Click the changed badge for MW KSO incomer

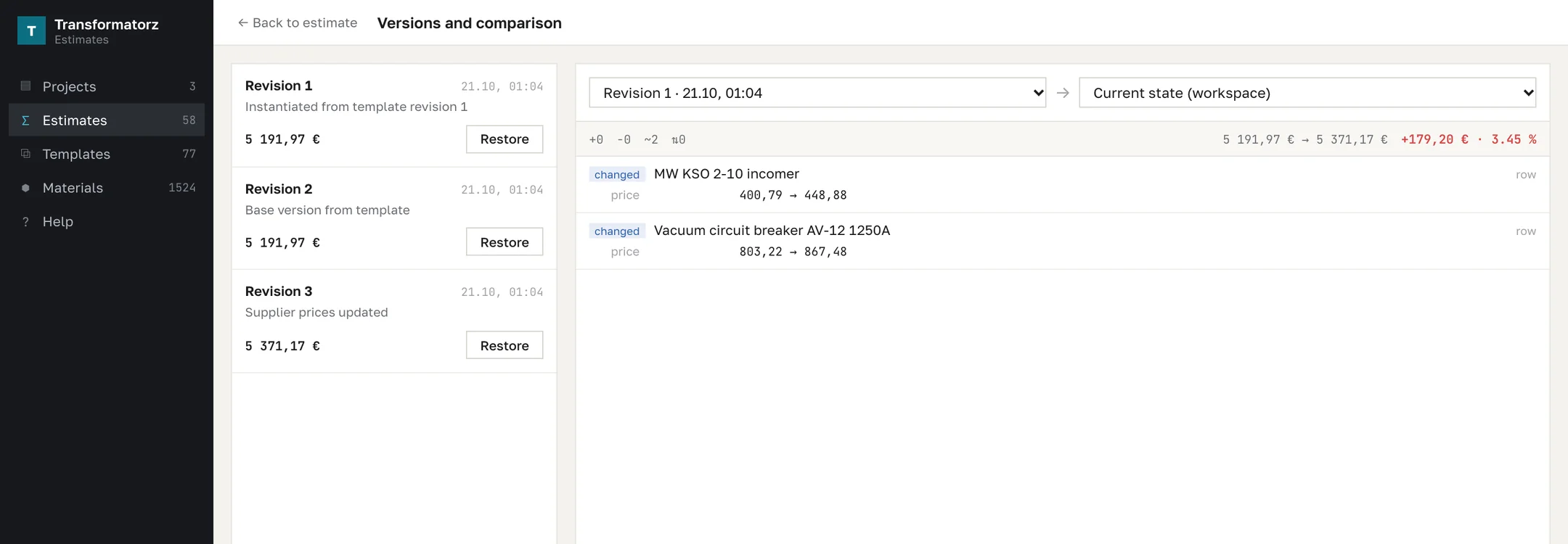617,175
